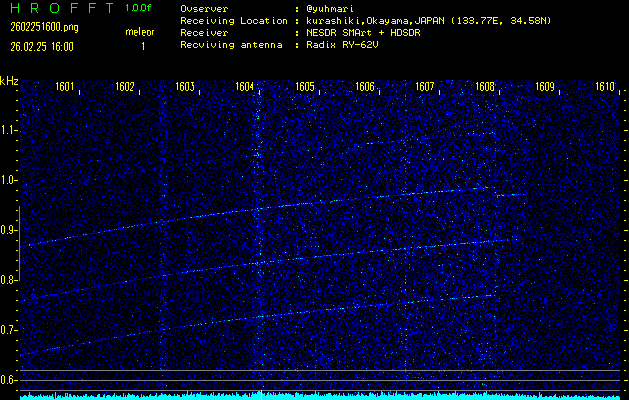Viewport: 629px width, 400px height.
Task: Click the meteor label
Action: click(x=140, y=32)
